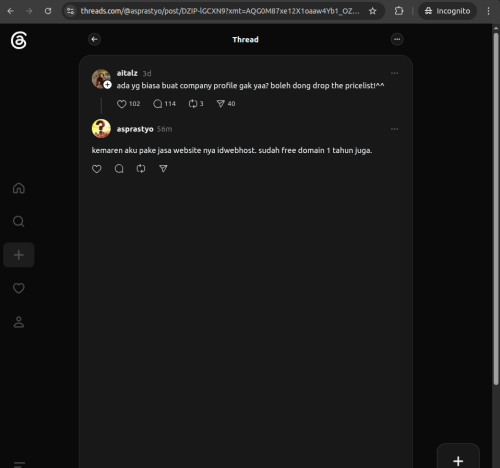
Task: Open aitalz's profile picture
Action: coord(101,79)
